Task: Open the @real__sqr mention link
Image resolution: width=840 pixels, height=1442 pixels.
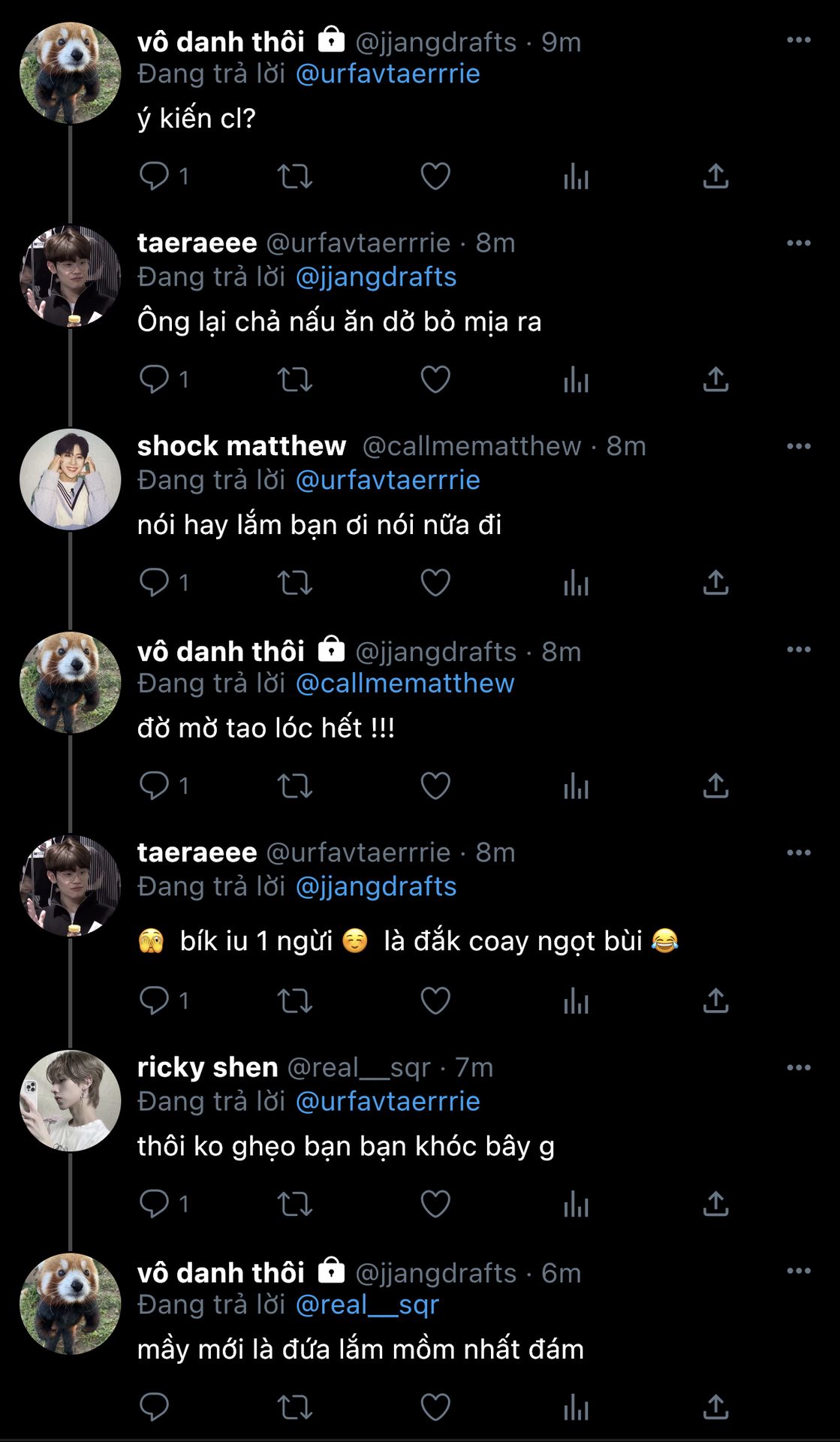Action: [x=367, y=1305]
